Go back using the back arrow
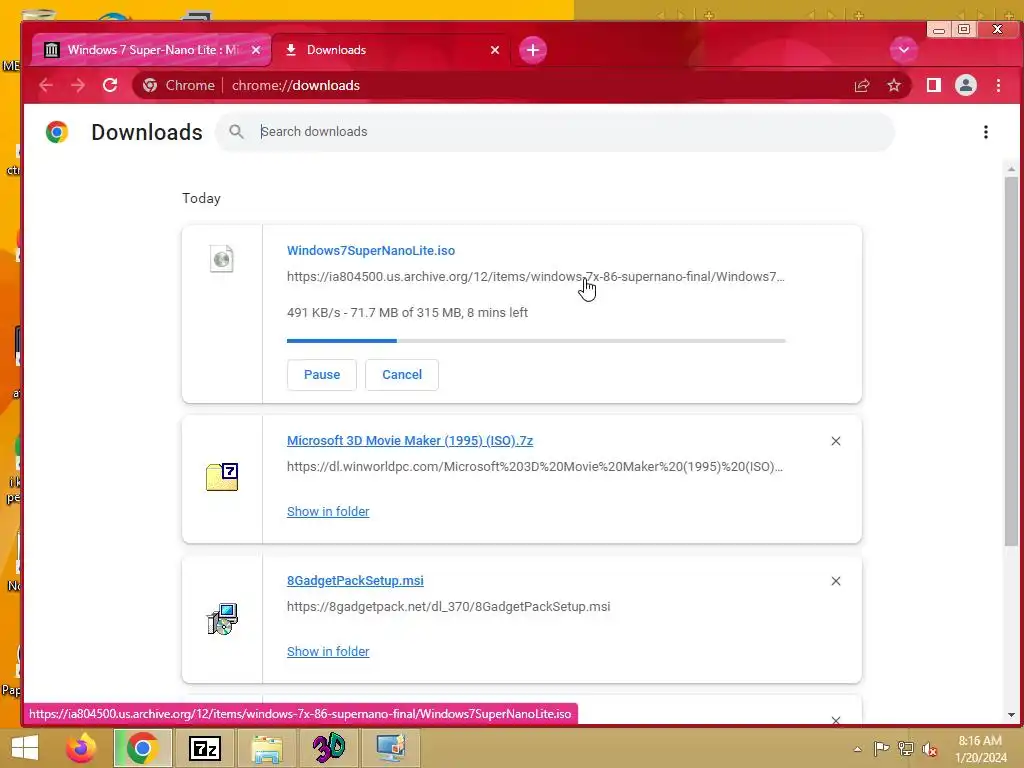 (46, 85)
